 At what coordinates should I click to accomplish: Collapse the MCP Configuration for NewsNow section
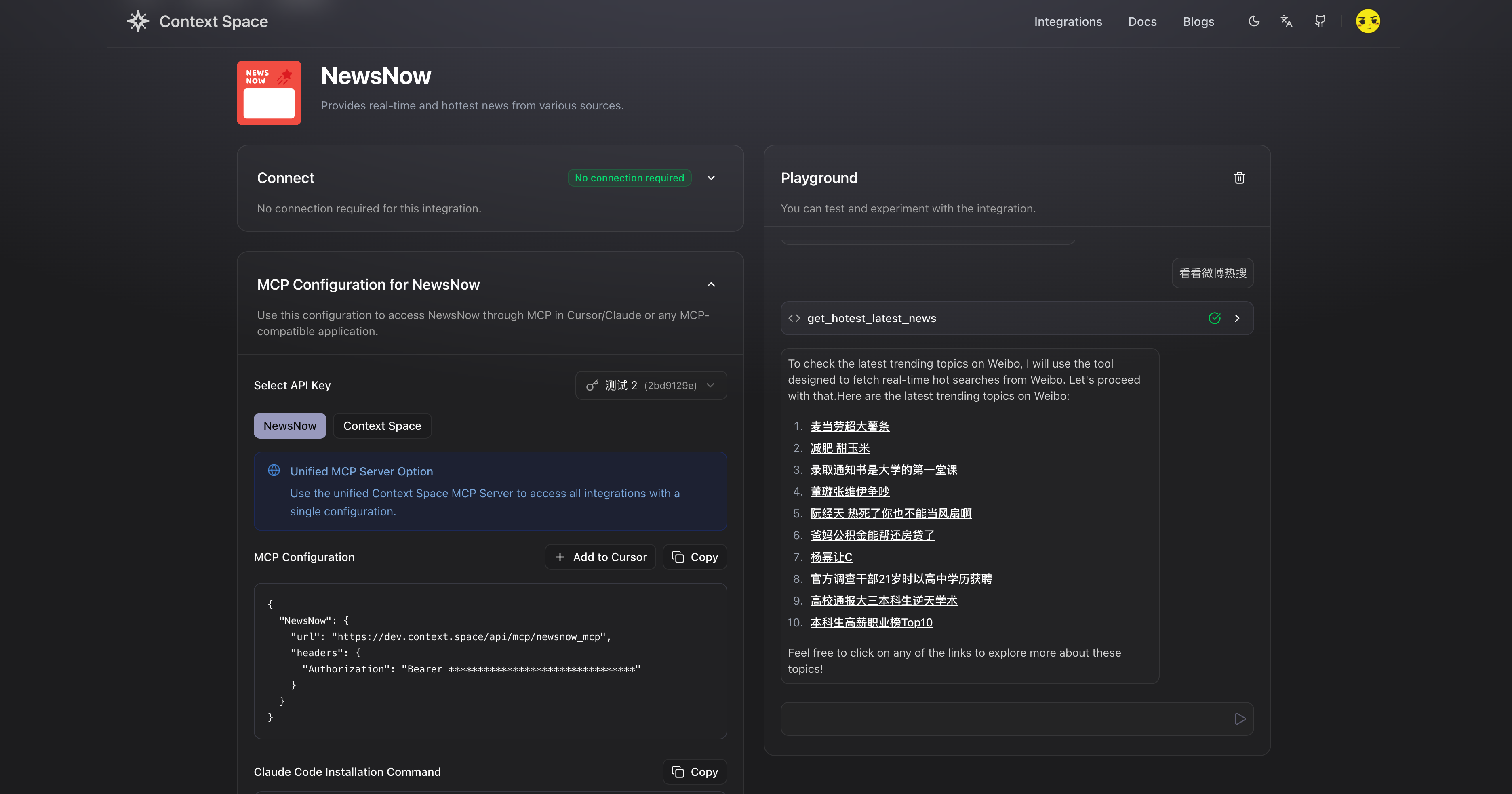tap(711, 285)
